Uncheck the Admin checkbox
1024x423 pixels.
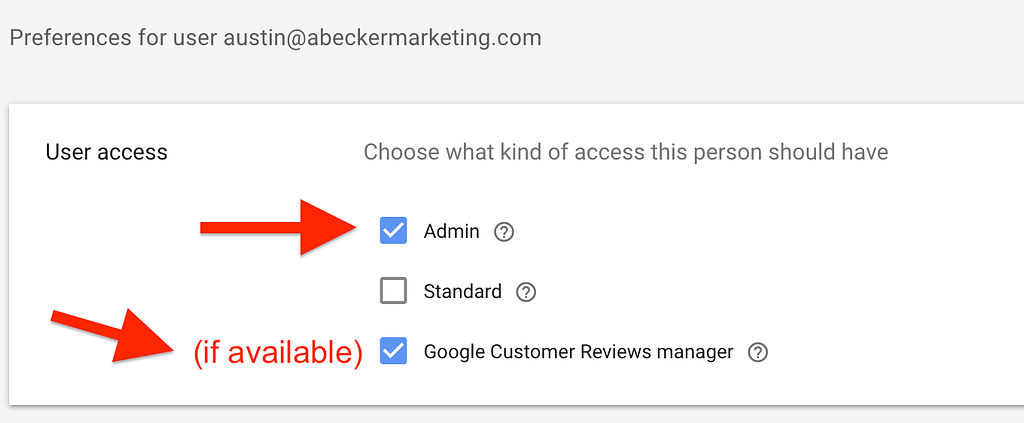[393, 231]
